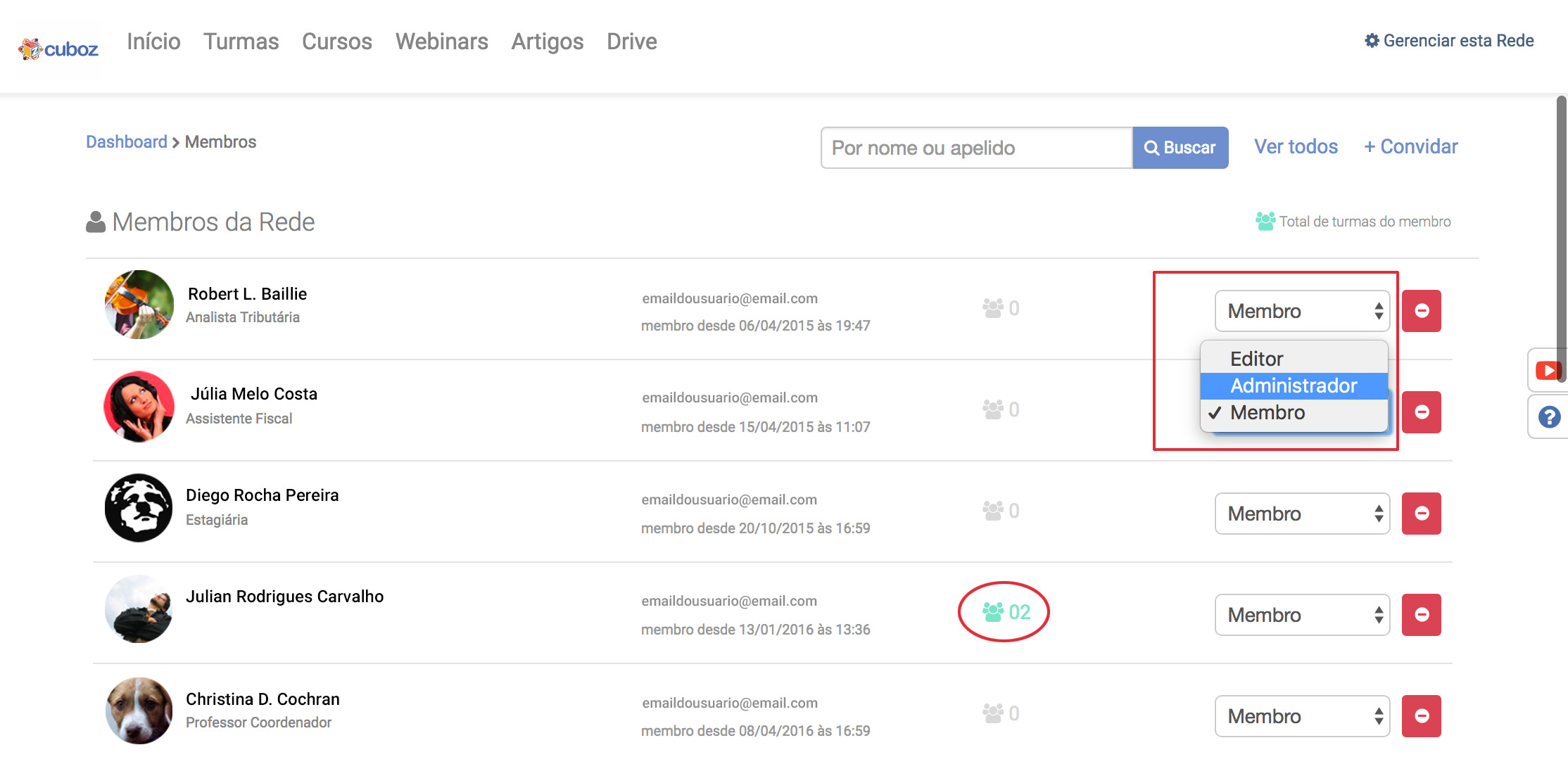Screen dimensions: 1568x764
Task: Click the cuboz logo
Action: (58, 49)
